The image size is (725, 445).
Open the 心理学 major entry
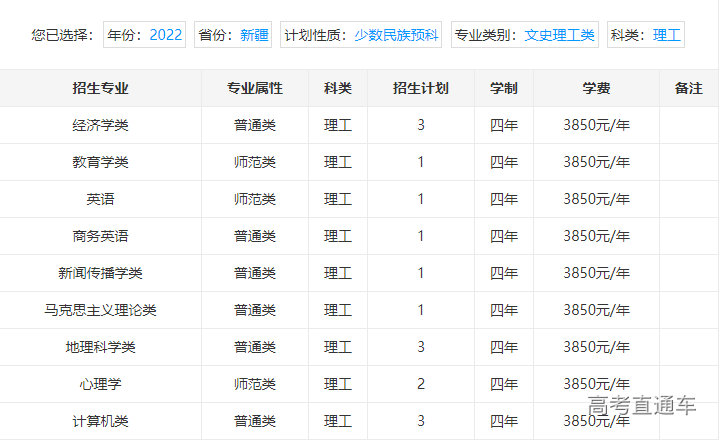(x=100, y=384)
